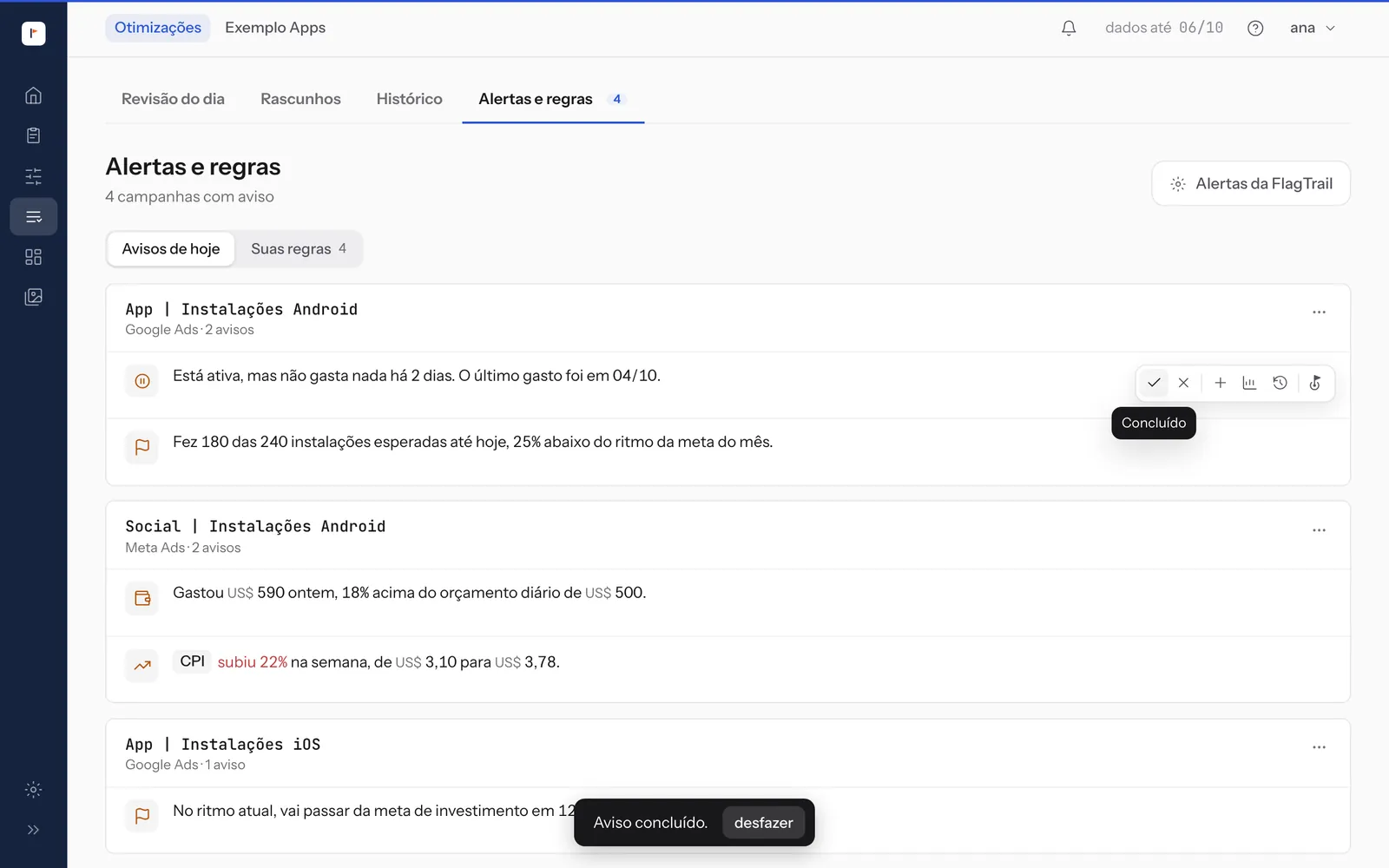Click desfazer in the toast

click(763, 823)
